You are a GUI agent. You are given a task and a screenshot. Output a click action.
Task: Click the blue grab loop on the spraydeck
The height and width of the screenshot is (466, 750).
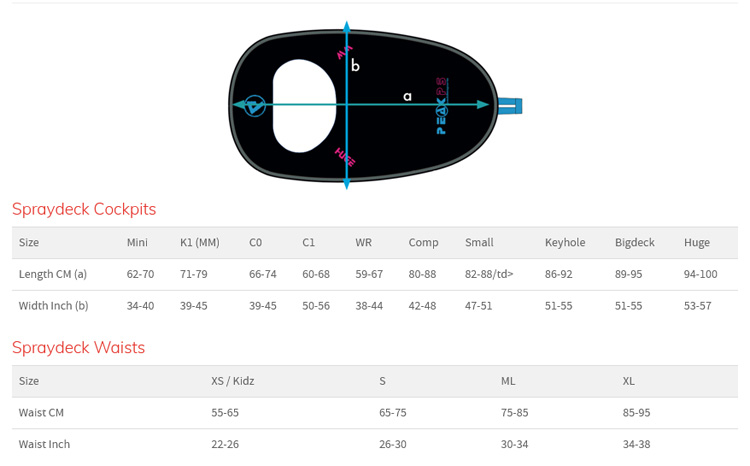point(510,105)
